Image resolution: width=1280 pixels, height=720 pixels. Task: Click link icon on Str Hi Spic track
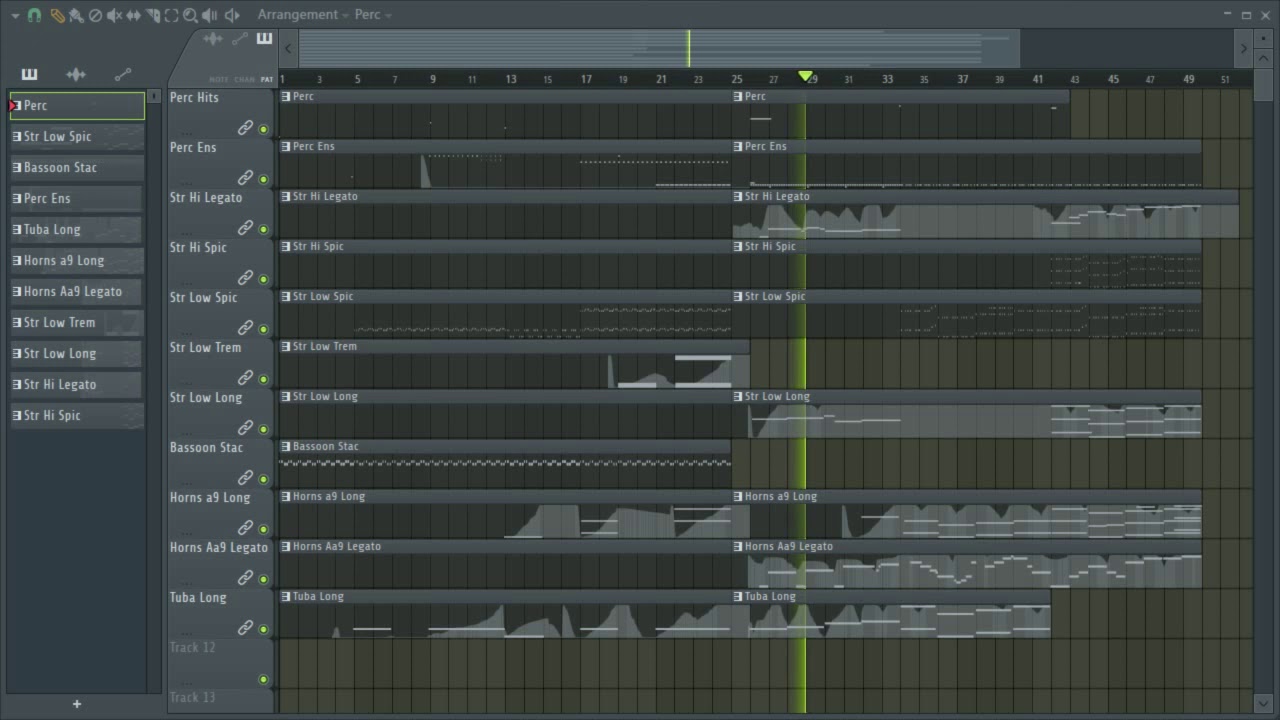tap(245, 278)
